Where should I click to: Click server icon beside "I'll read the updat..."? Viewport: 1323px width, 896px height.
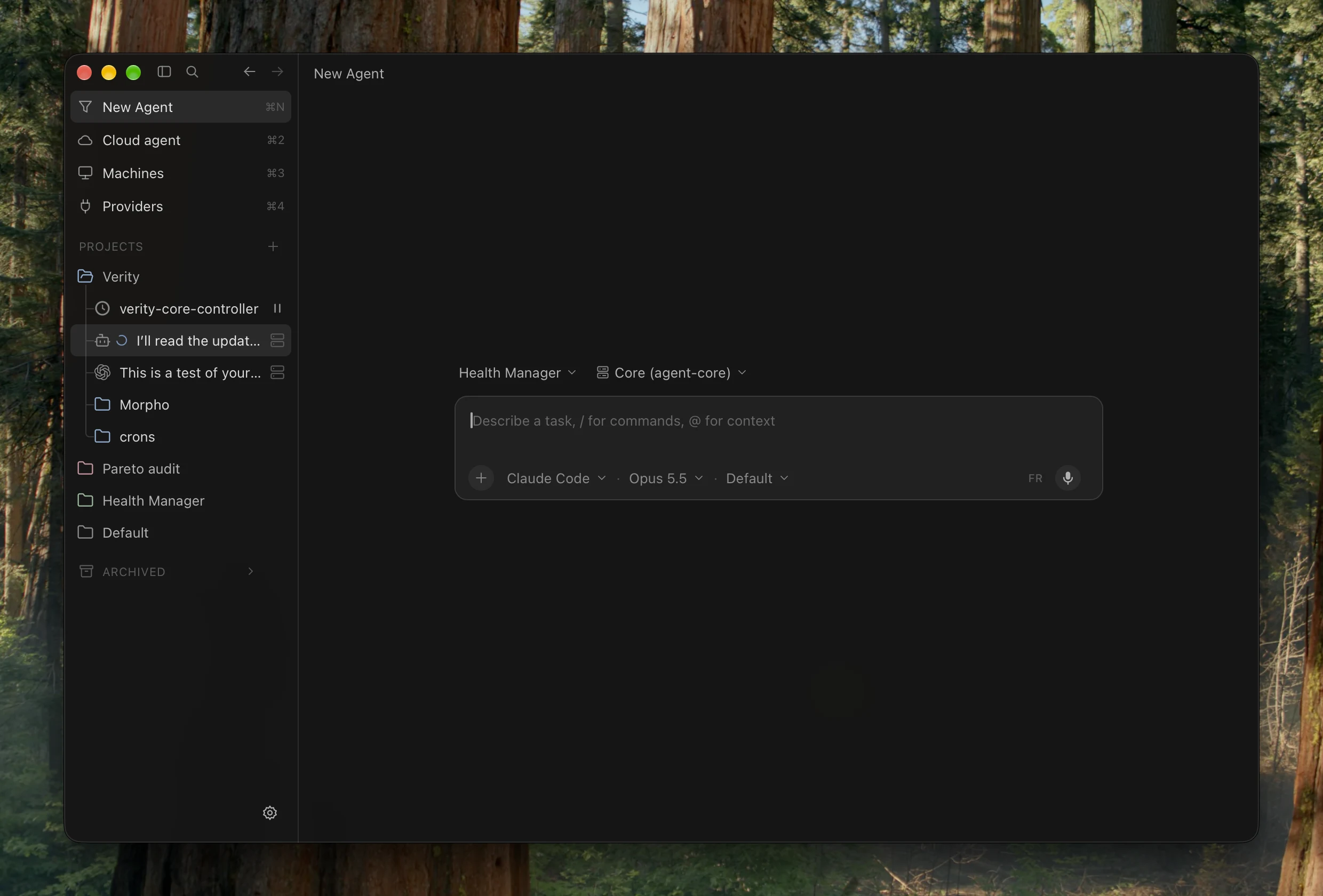point(277,340)
